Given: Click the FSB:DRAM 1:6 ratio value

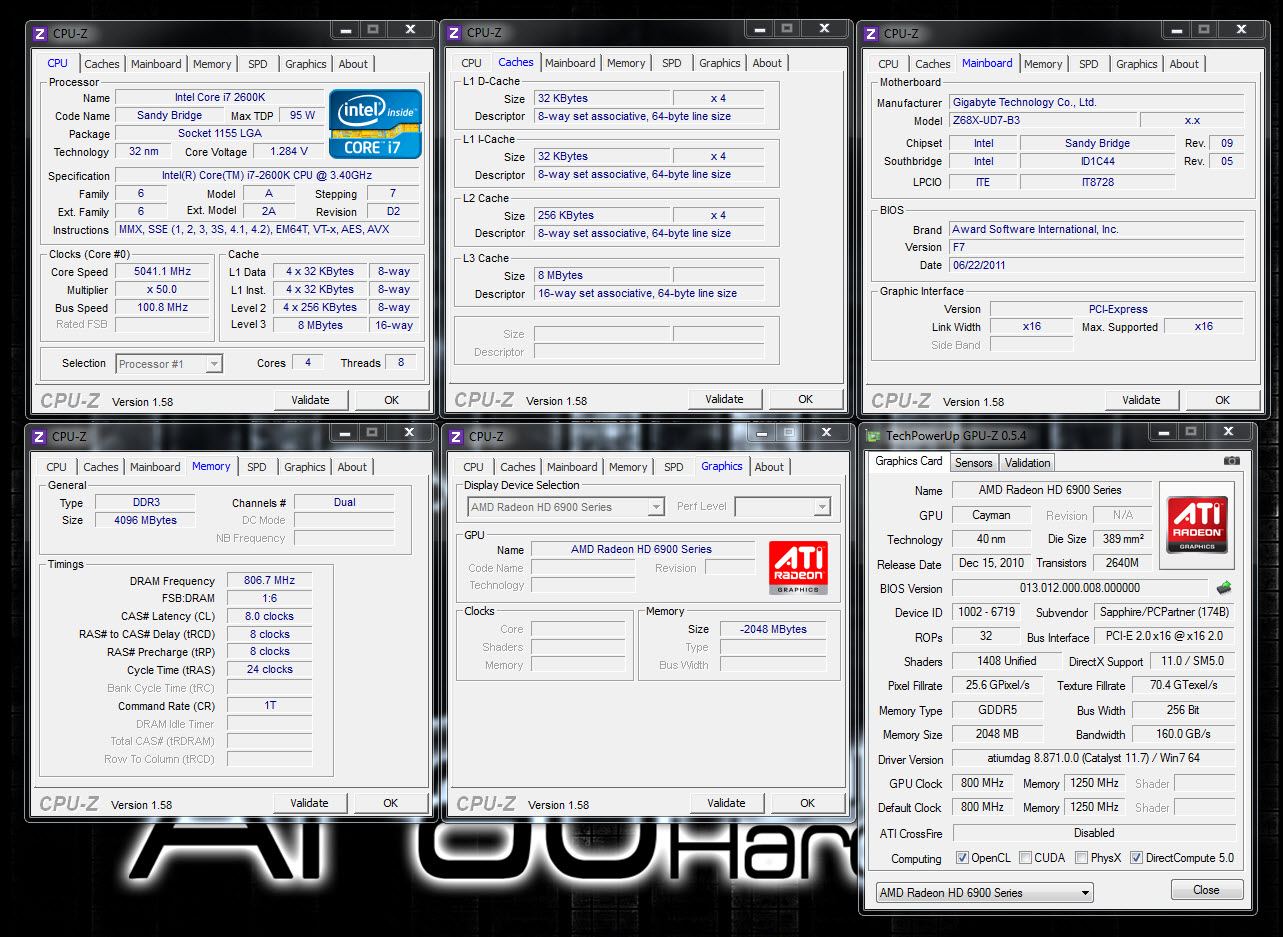Looking at the screenshot, I should (x=269, y=599).
